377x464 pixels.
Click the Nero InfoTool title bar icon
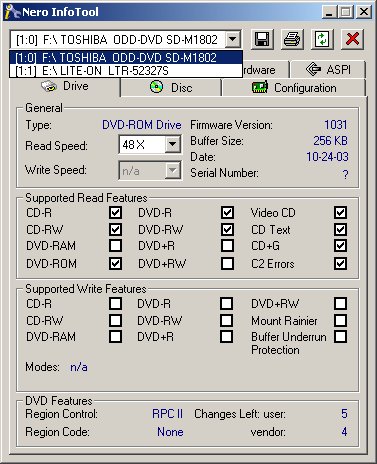coord(13,12)
